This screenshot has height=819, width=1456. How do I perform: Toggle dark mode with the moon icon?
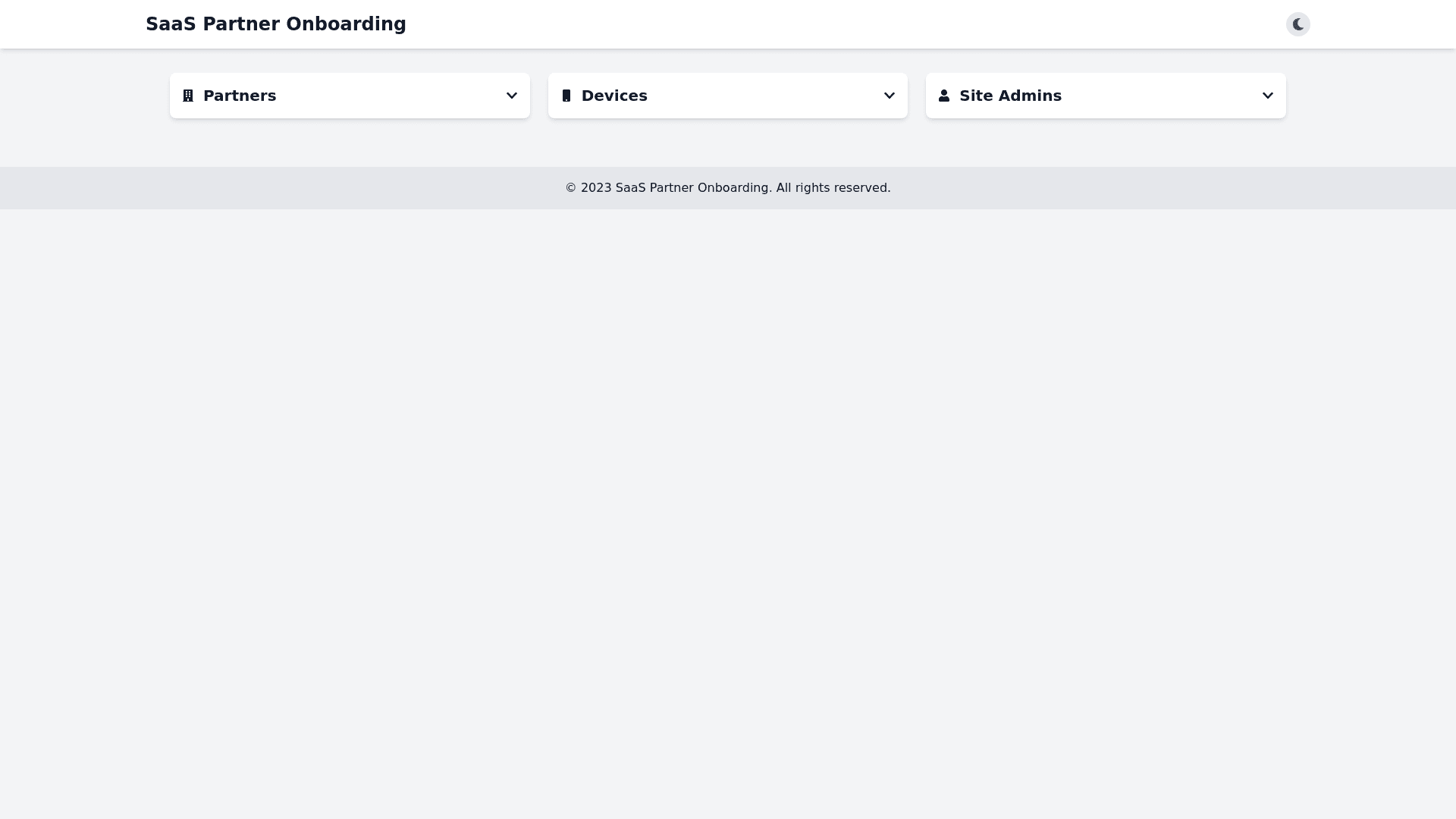click(x=1298, y=24)
